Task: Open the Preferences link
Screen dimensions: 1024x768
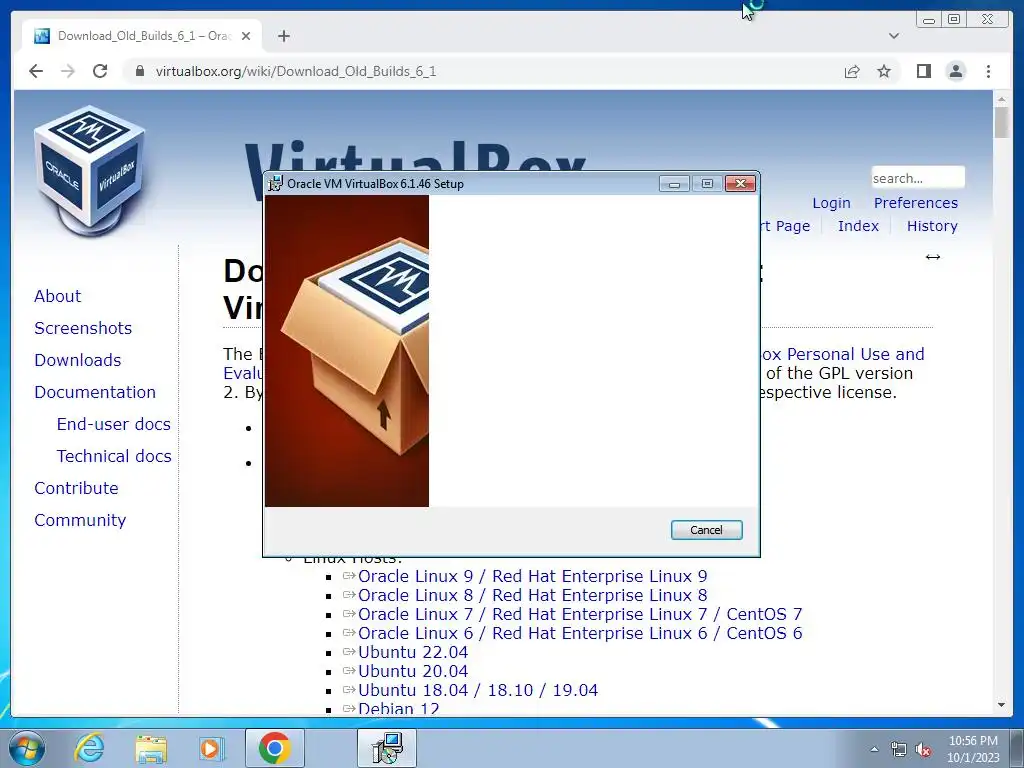Action: point(916,203)
